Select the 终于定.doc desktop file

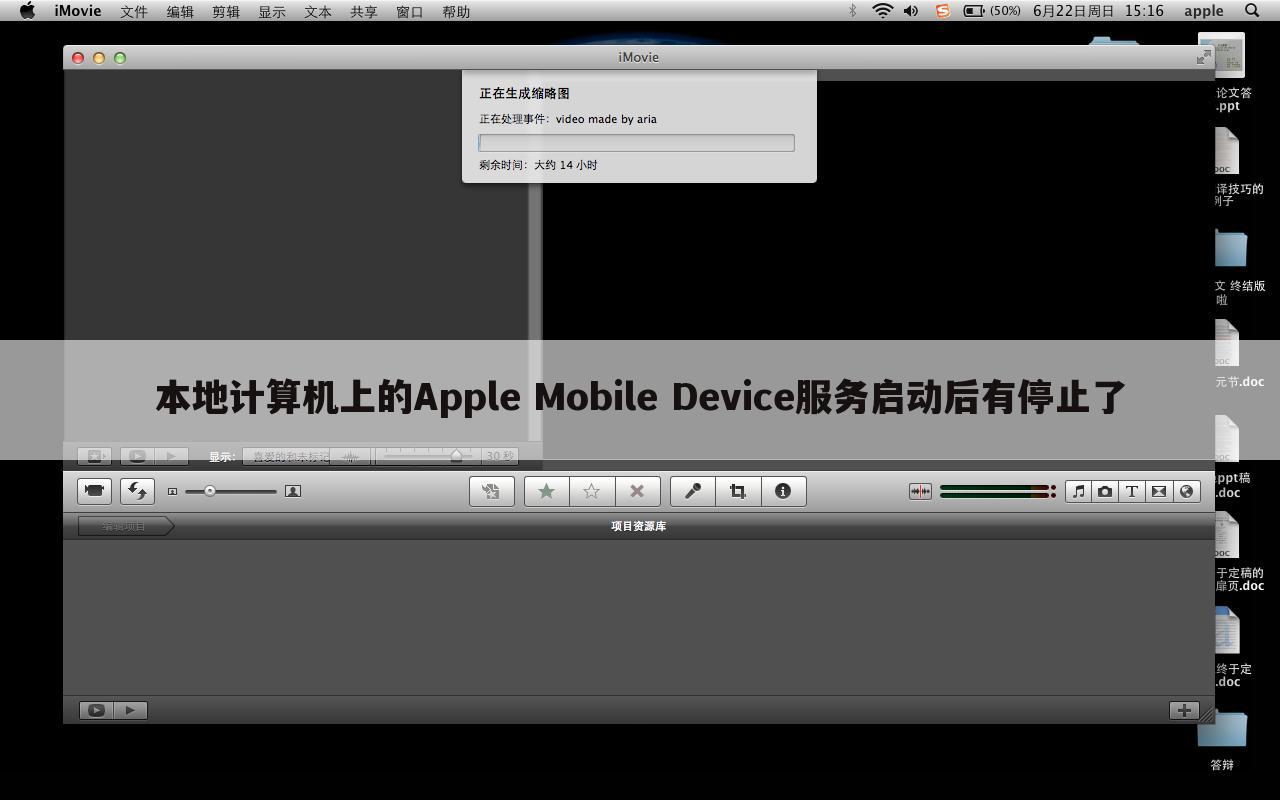tap(1232, 647)
